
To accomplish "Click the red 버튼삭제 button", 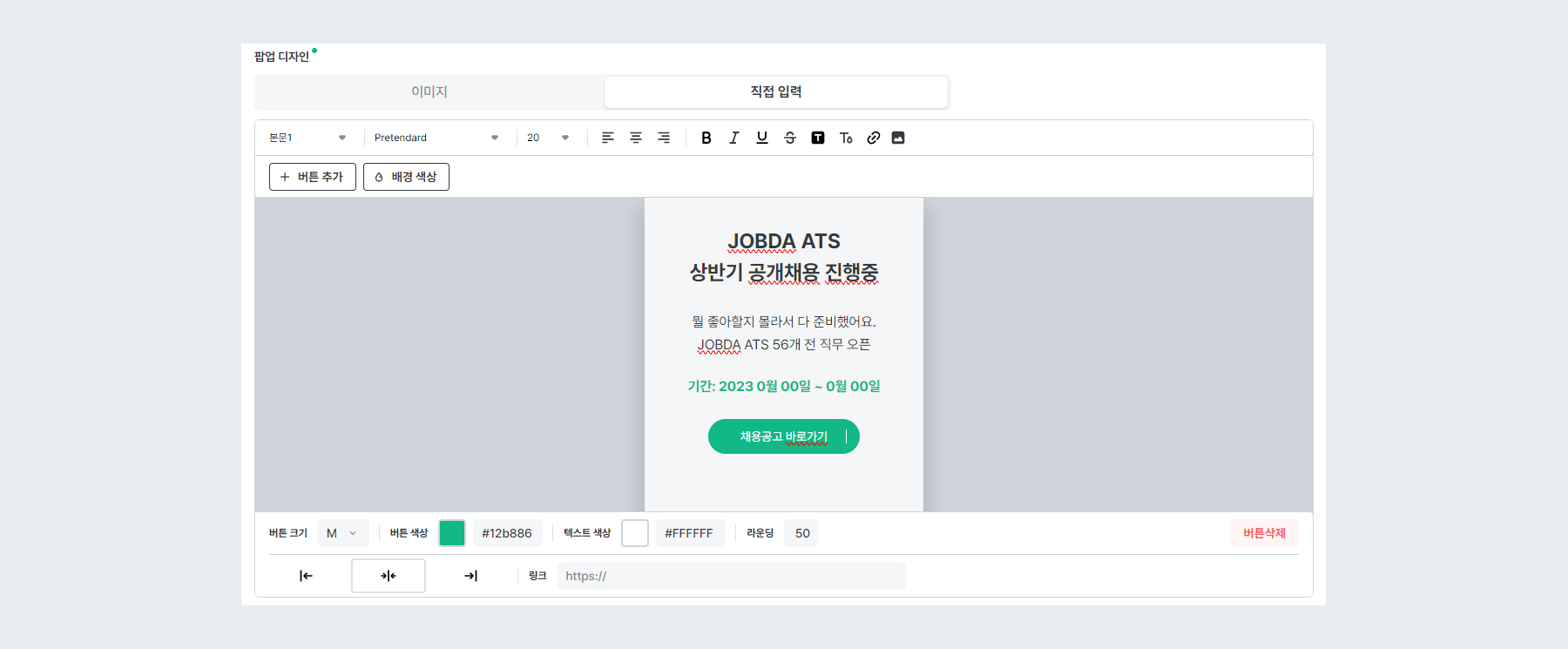I will 1264,533.
